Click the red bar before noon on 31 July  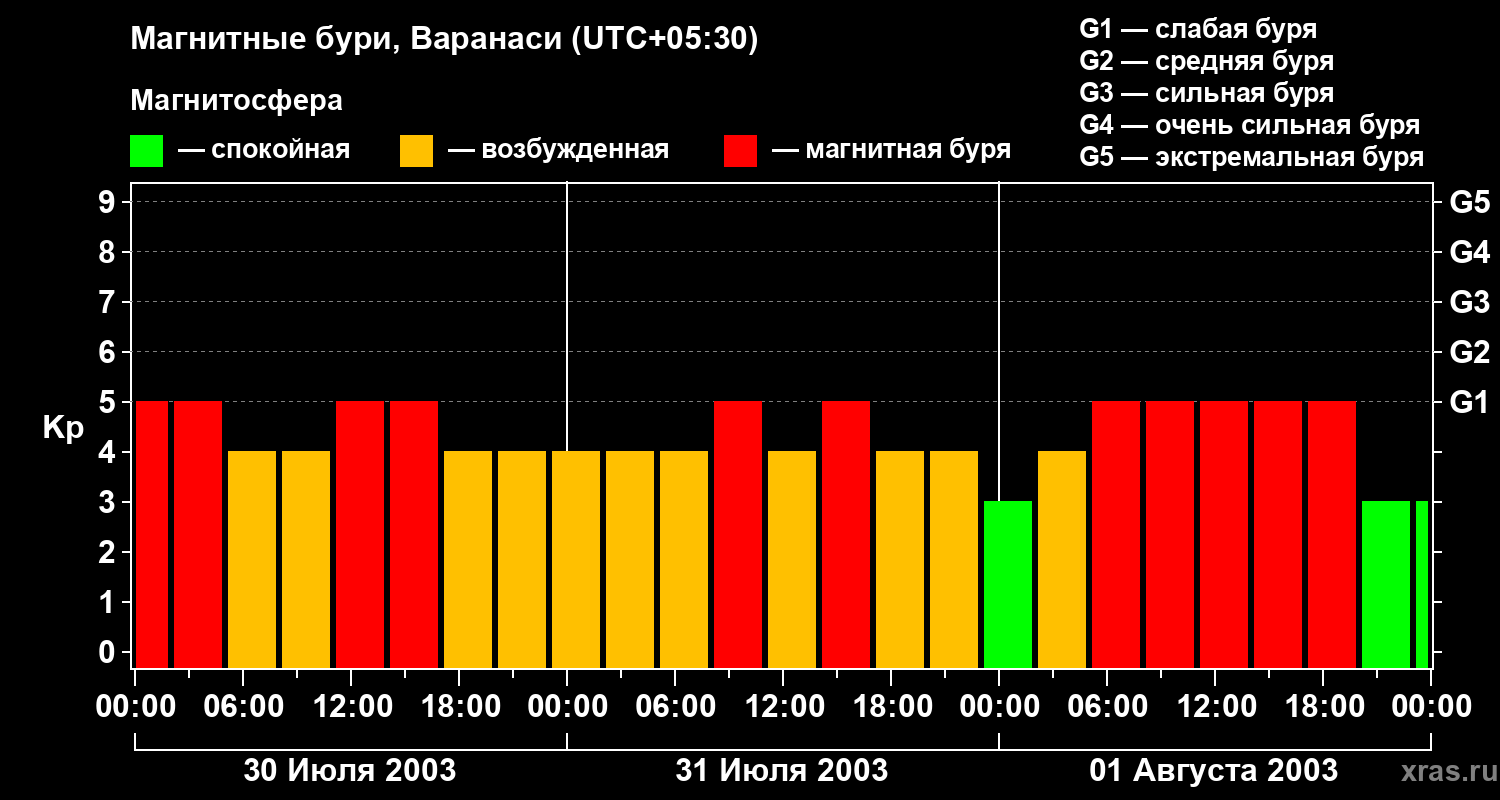pyautogui.click(x=738, y=535)
